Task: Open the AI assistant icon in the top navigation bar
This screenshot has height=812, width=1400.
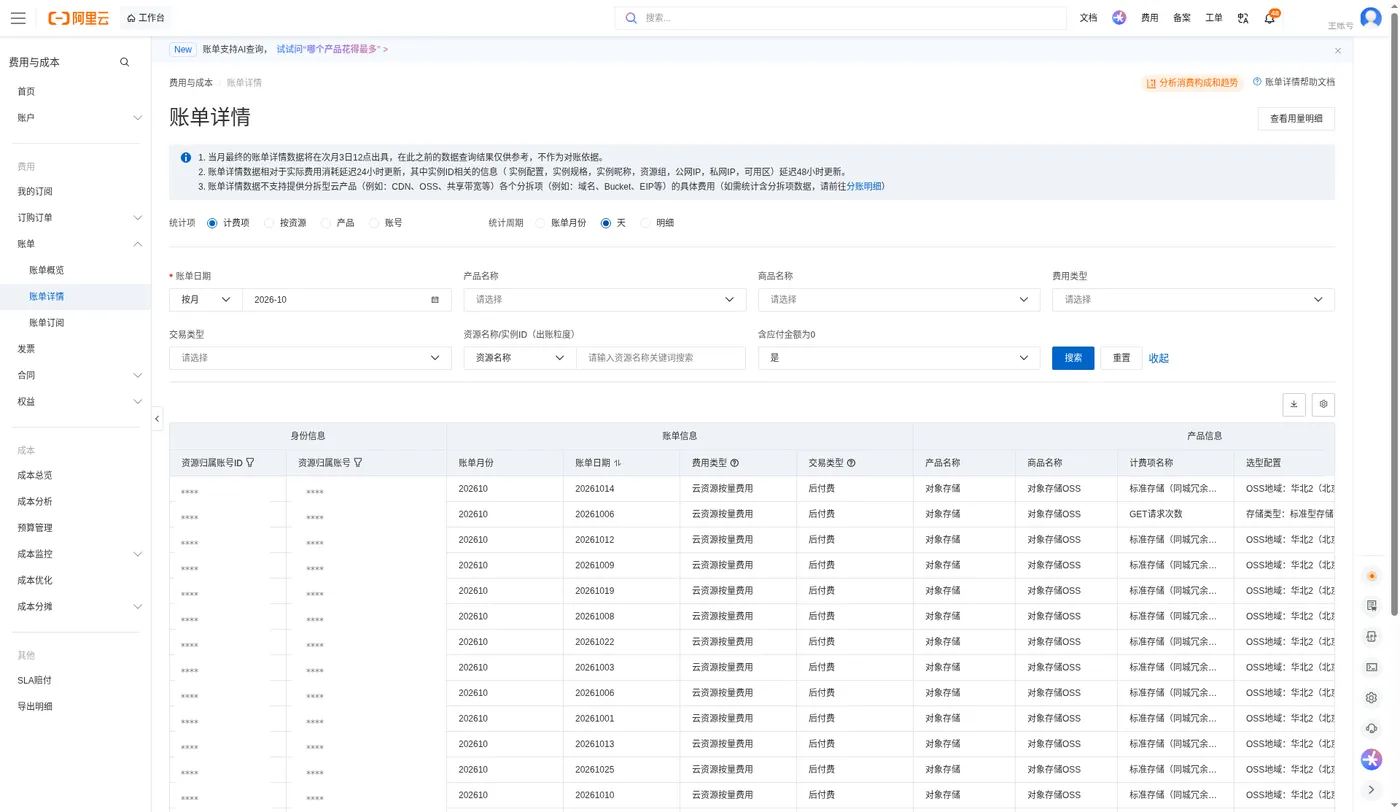Action: tap(1119, 18)
